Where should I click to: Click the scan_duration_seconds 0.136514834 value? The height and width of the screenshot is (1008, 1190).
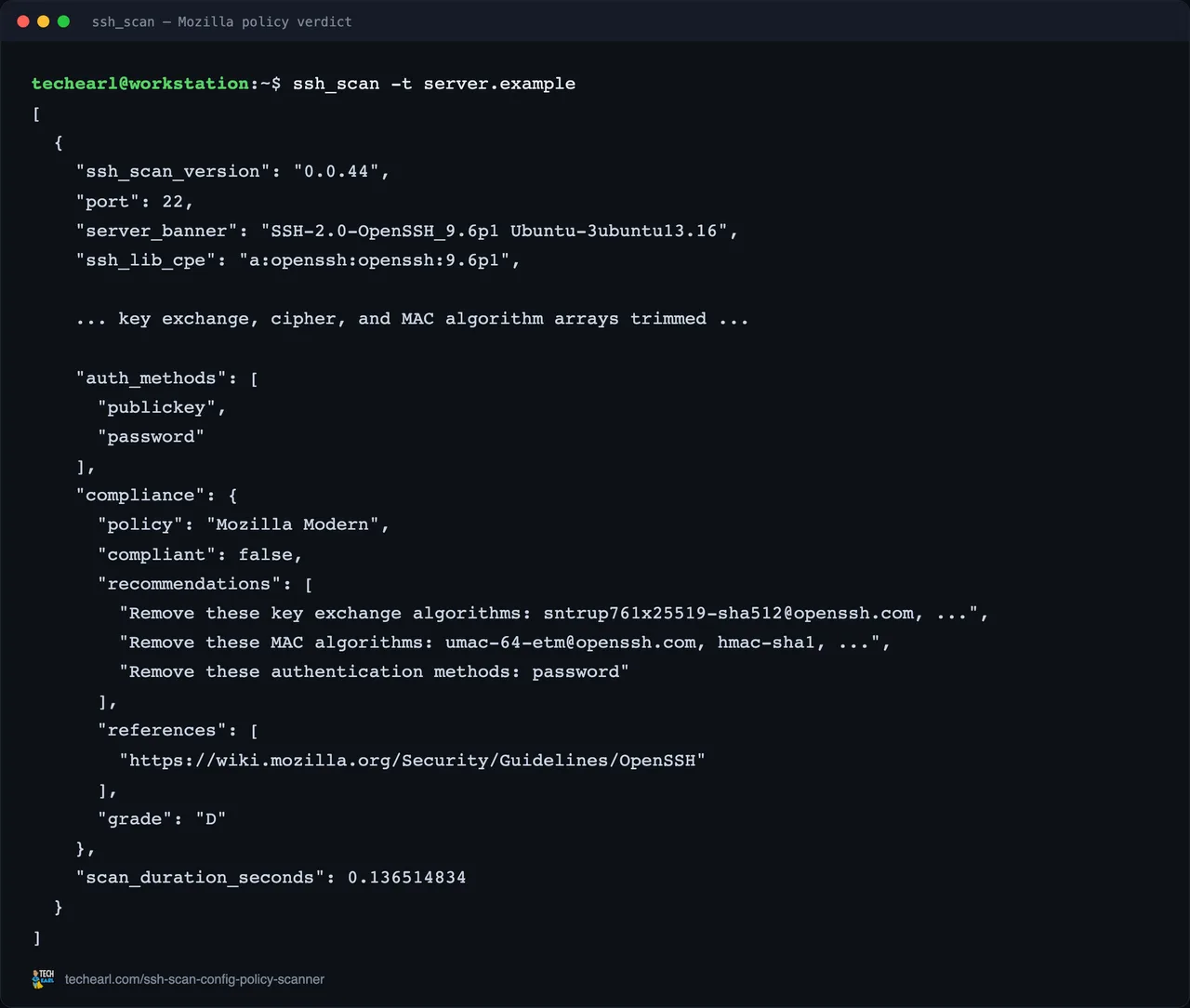[x=407, y=878]
